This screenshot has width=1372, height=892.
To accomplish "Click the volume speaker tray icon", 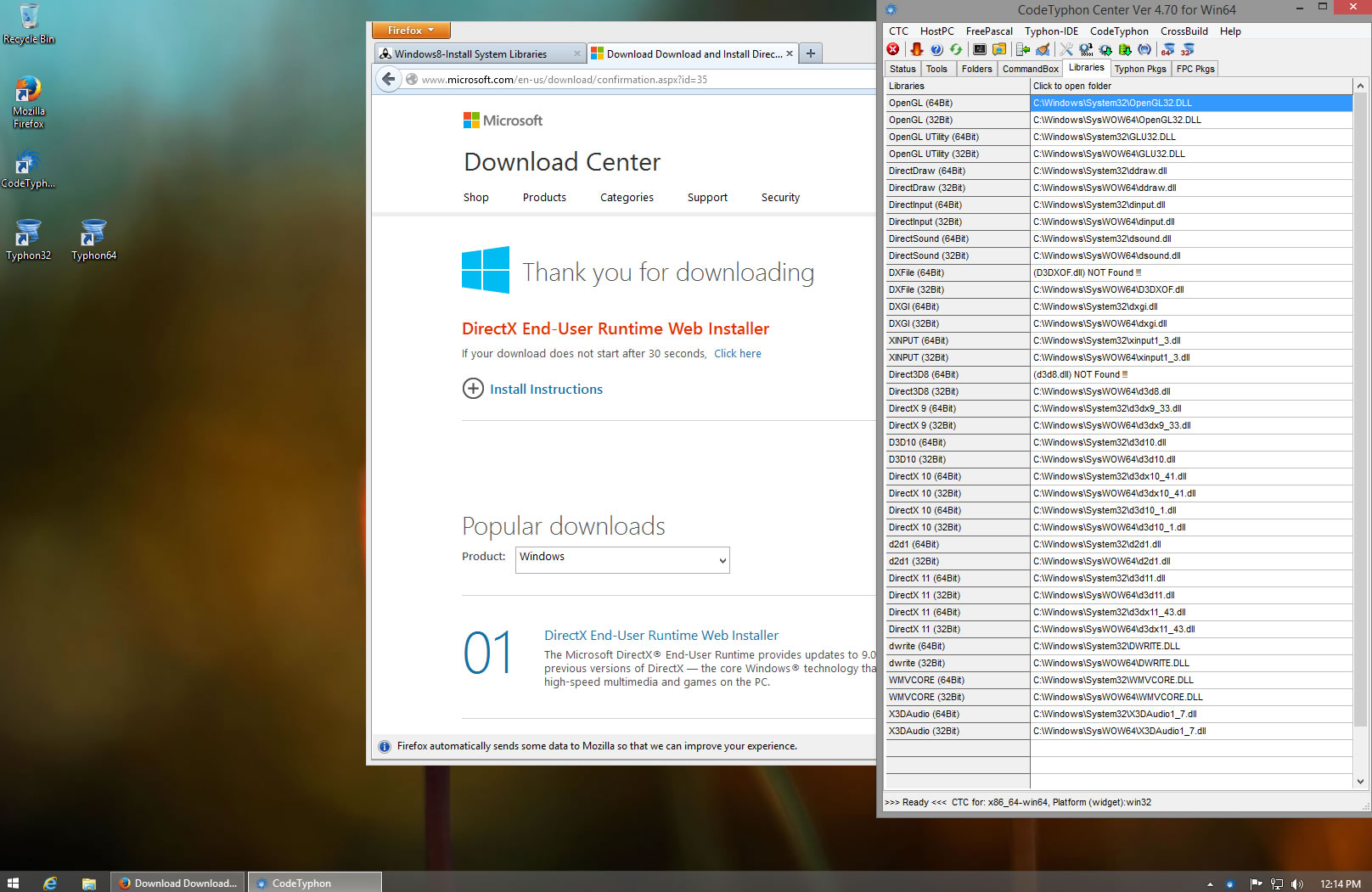I will pos(1296,884).
